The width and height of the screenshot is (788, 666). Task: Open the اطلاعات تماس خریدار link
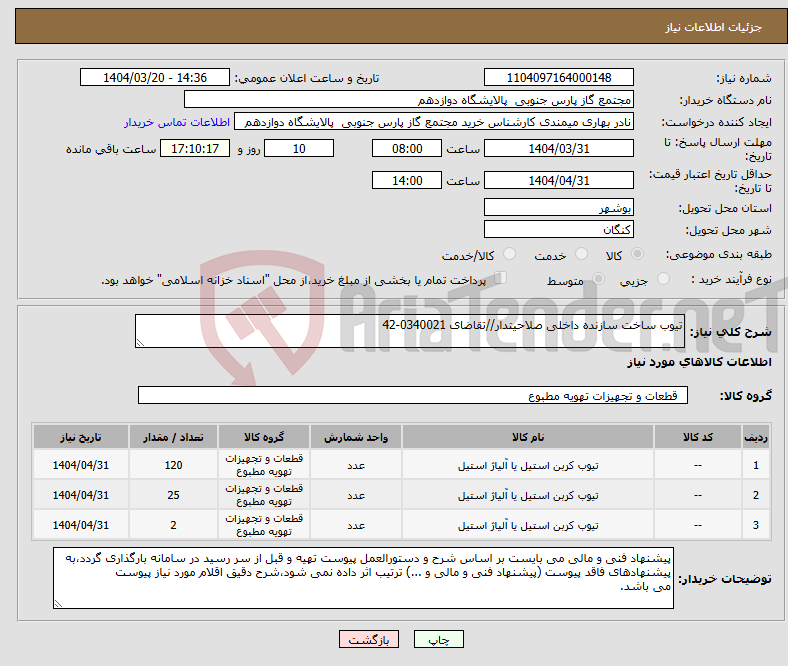click(177, 122)
